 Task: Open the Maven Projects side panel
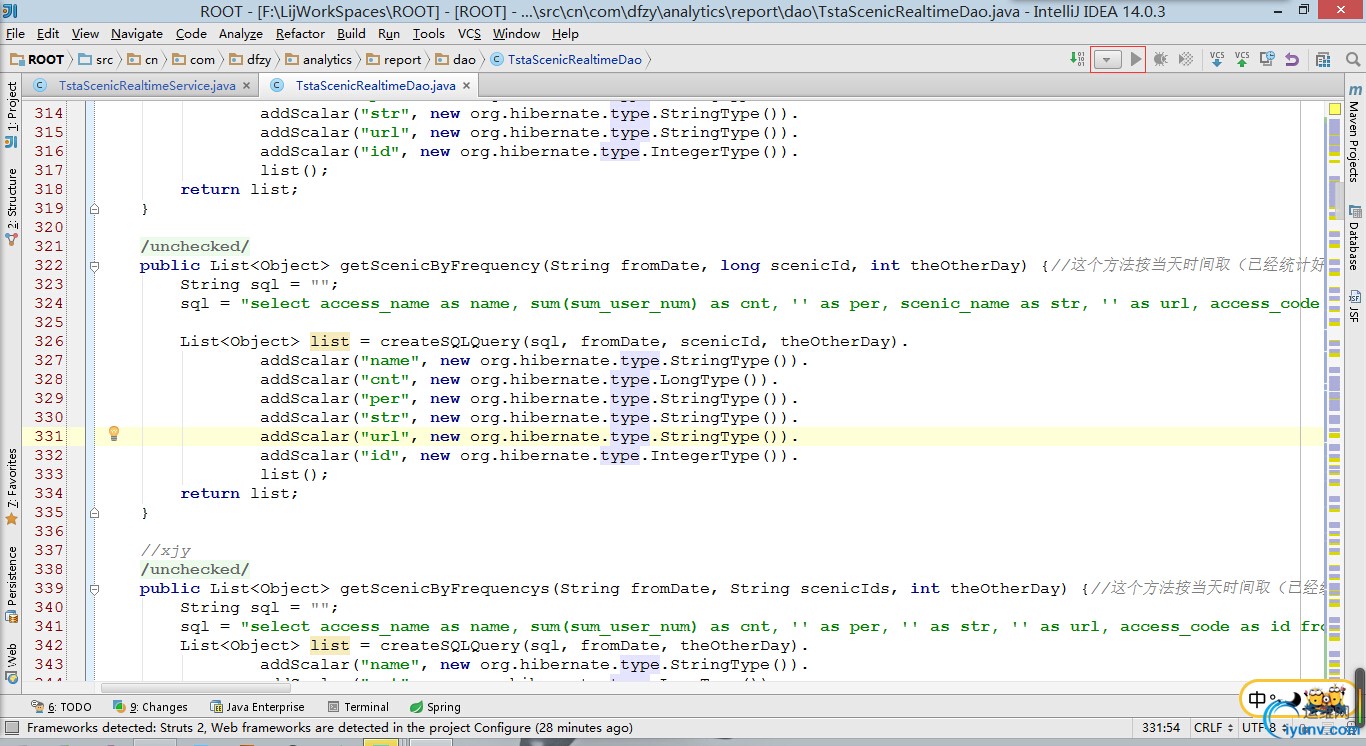[x=1354, y=134]
